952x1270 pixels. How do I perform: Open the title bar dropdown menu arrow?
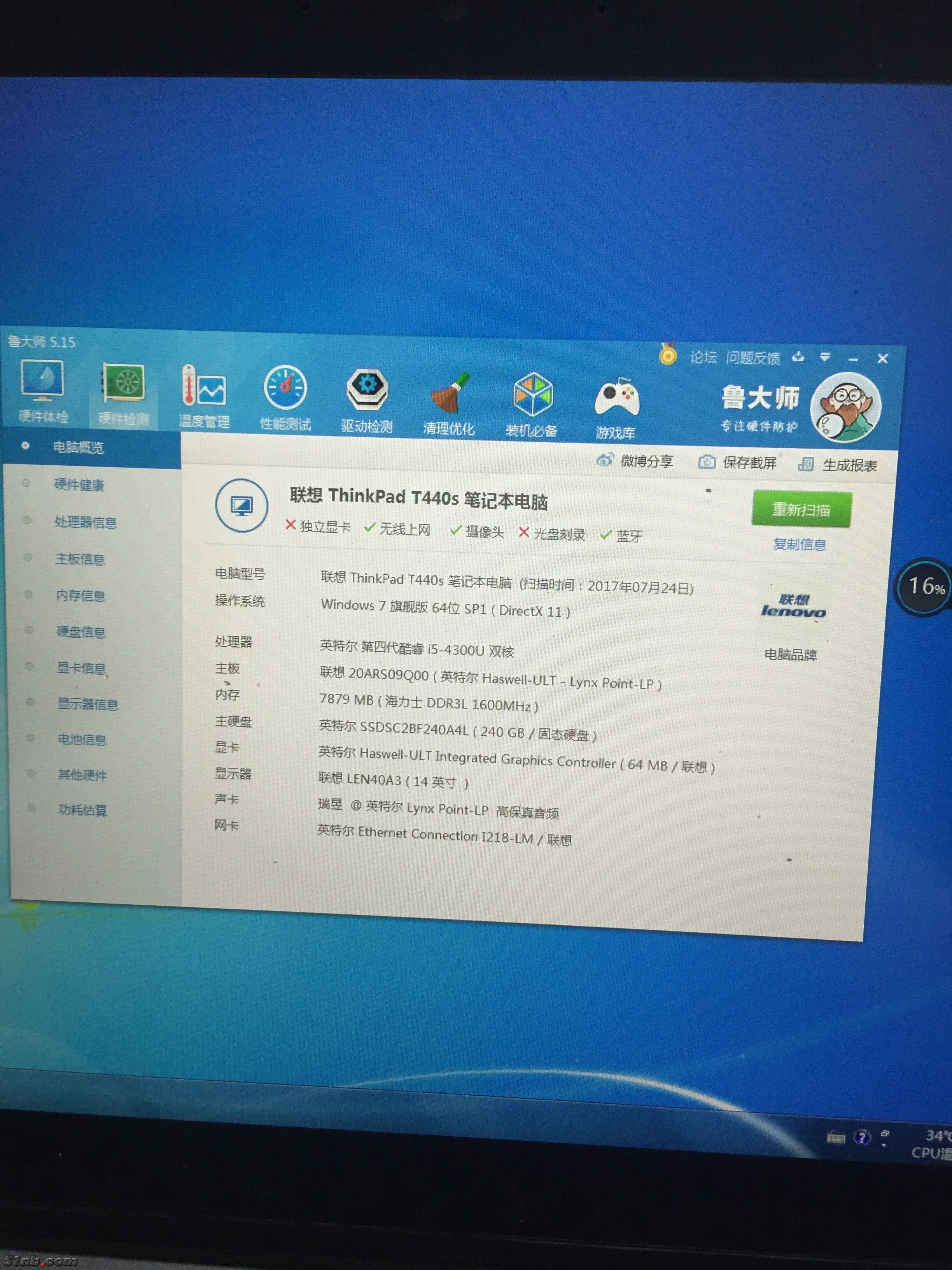click(825, 358)
